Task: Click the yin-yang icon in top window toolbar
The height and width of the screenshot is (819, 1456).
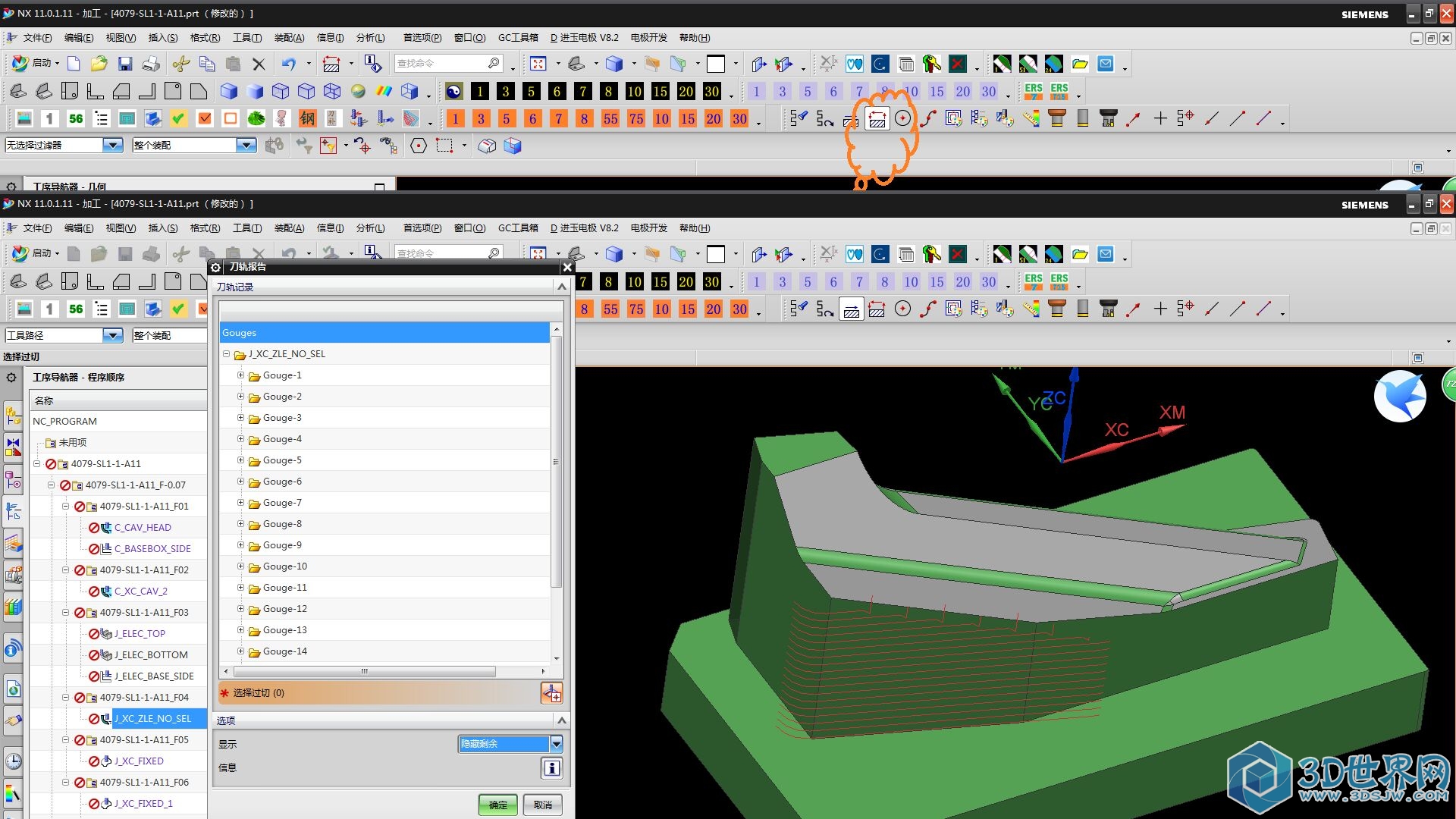Action: (x=453, y=92)
